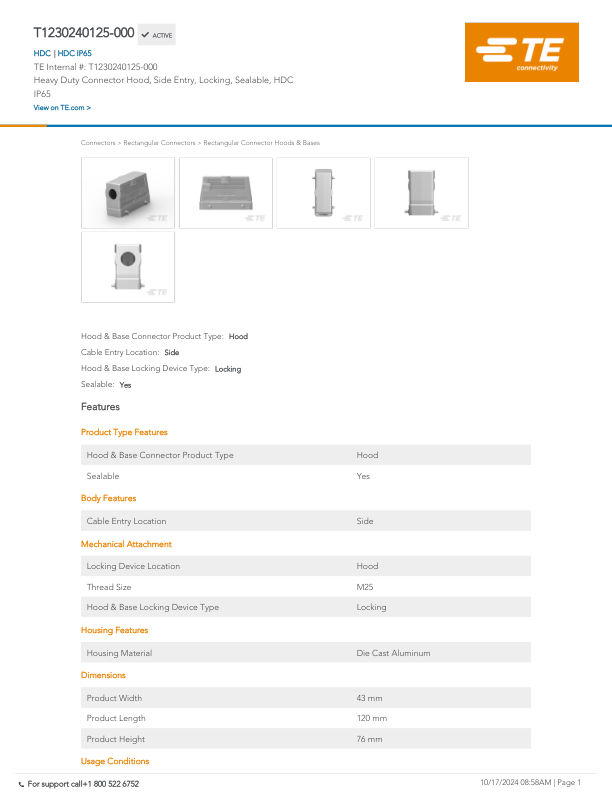The image size is (612, 792).
Task: Click the Locking value in summary list
Action: coord(228,369)
